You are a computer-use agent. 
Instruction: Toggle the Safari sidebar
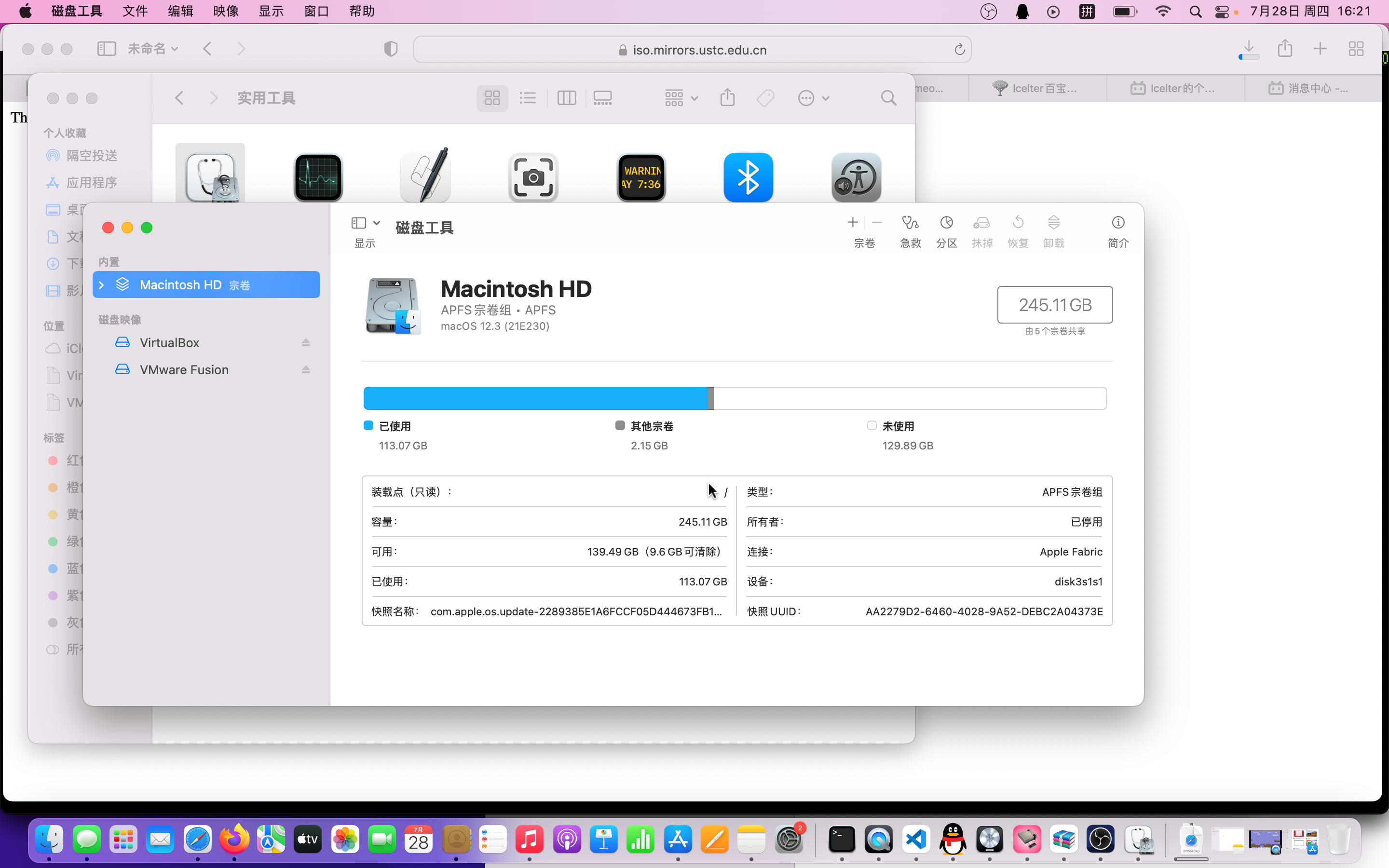[x=106, y=49]
